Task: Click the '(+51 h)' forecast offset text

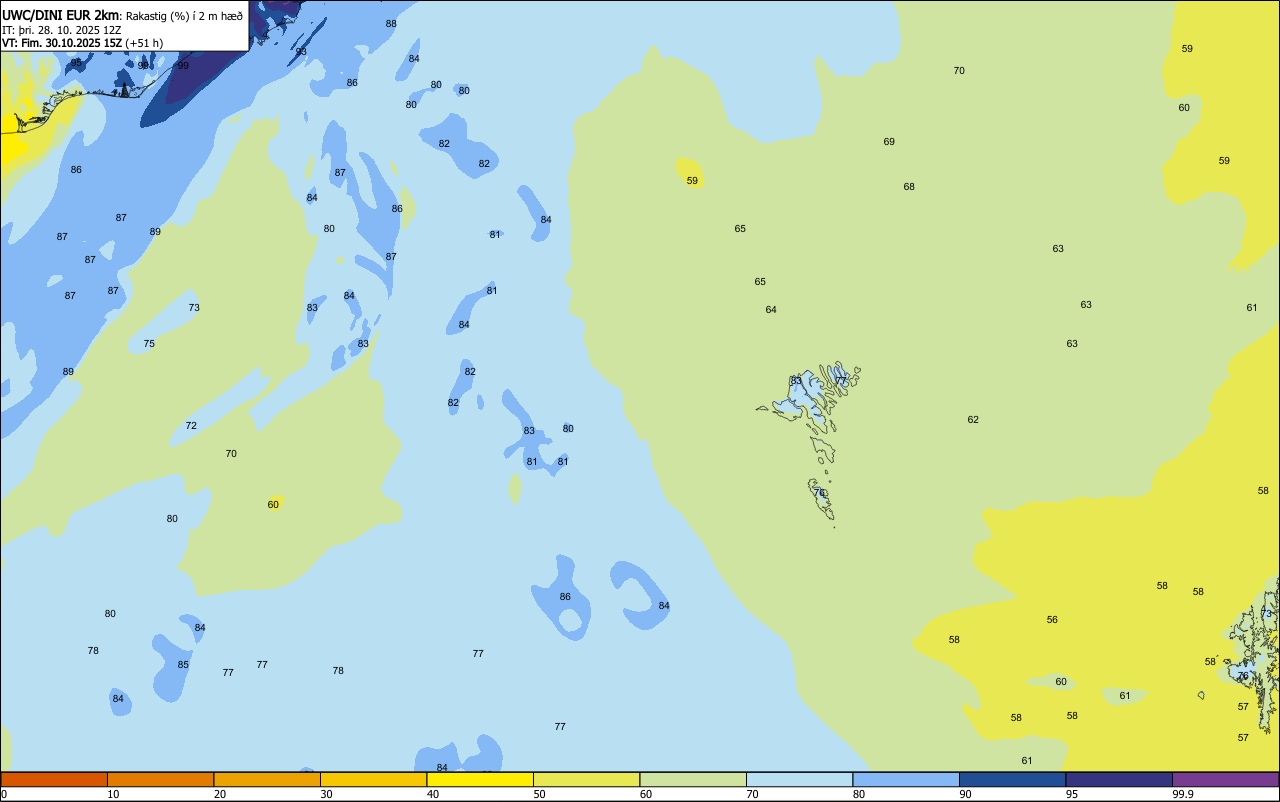Action: pyautogui.click(x=144, y=43)
